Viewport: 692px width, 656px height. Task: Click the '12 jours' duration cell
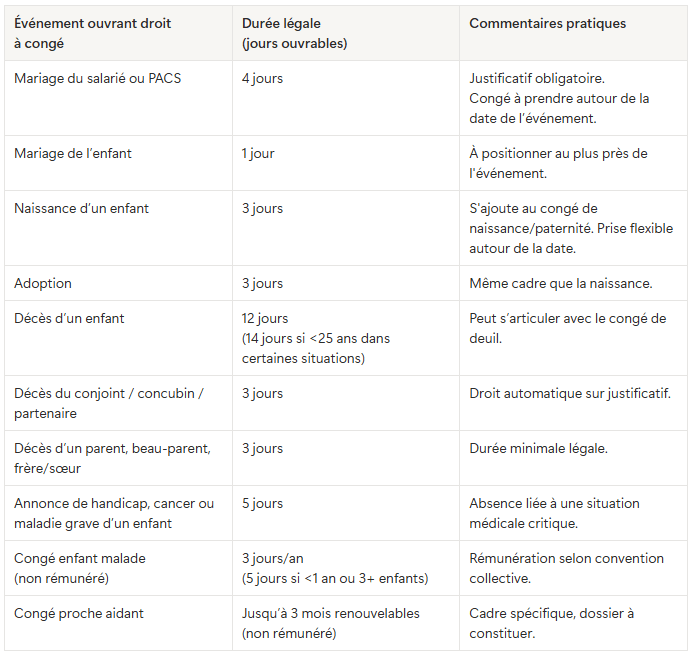pyautogui.click(x=265, y=319)
